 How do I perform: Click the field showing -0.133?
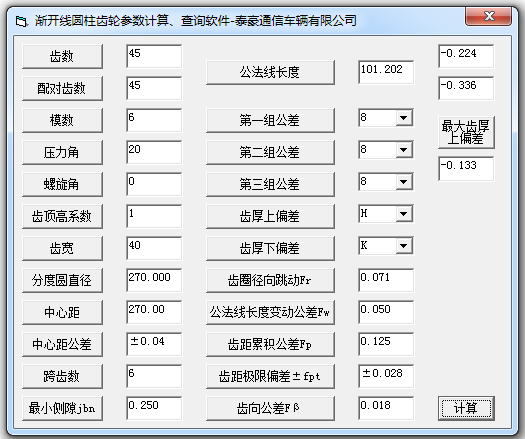466,168
